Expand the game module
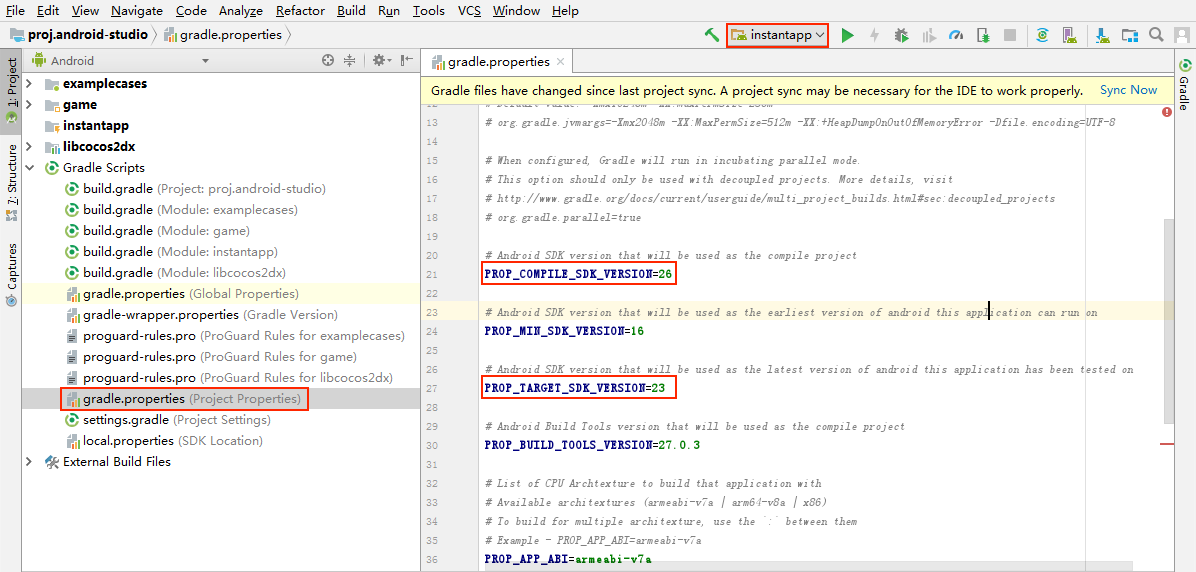Viewport: 1196px width, 572px height. click(x=29, y=104)
